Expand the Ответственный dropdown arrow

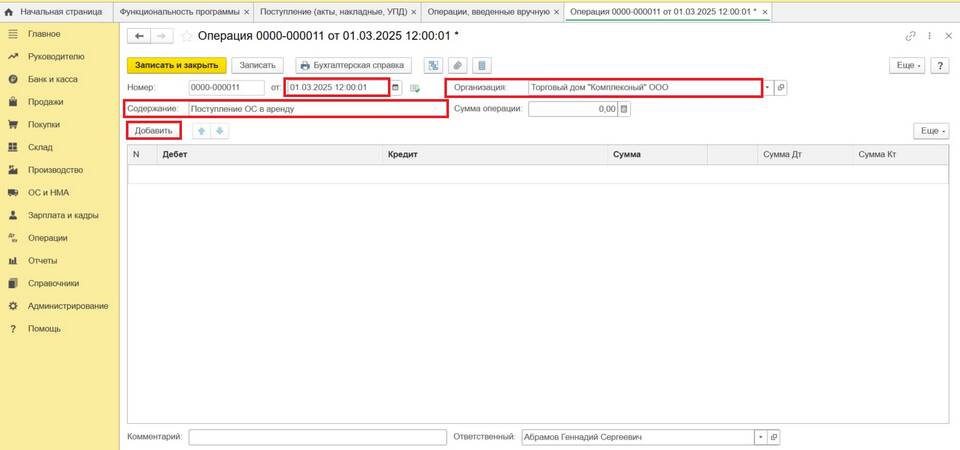click(760, 437)
